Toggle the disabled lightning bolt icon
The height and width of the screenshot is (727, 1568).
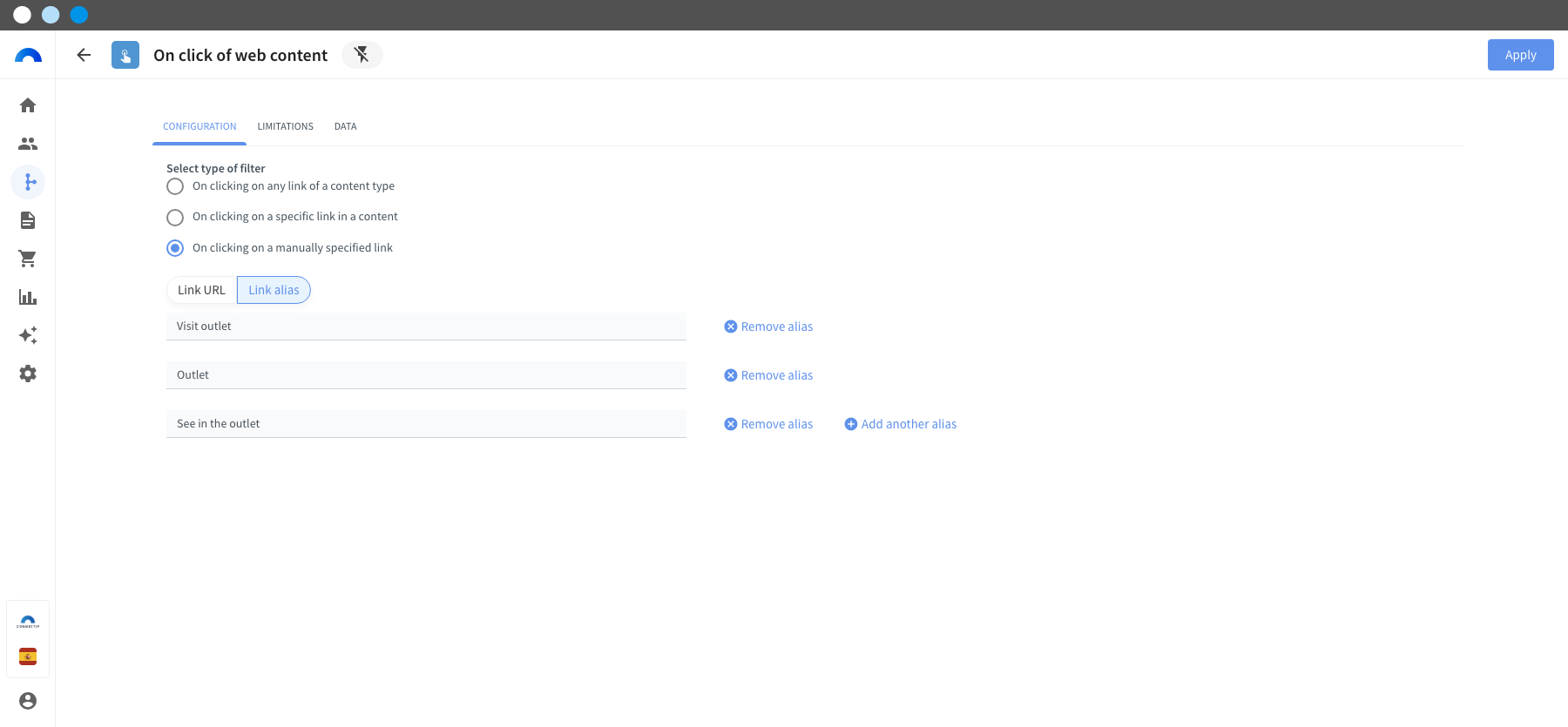pyautogui.click(x=362, y=55)
